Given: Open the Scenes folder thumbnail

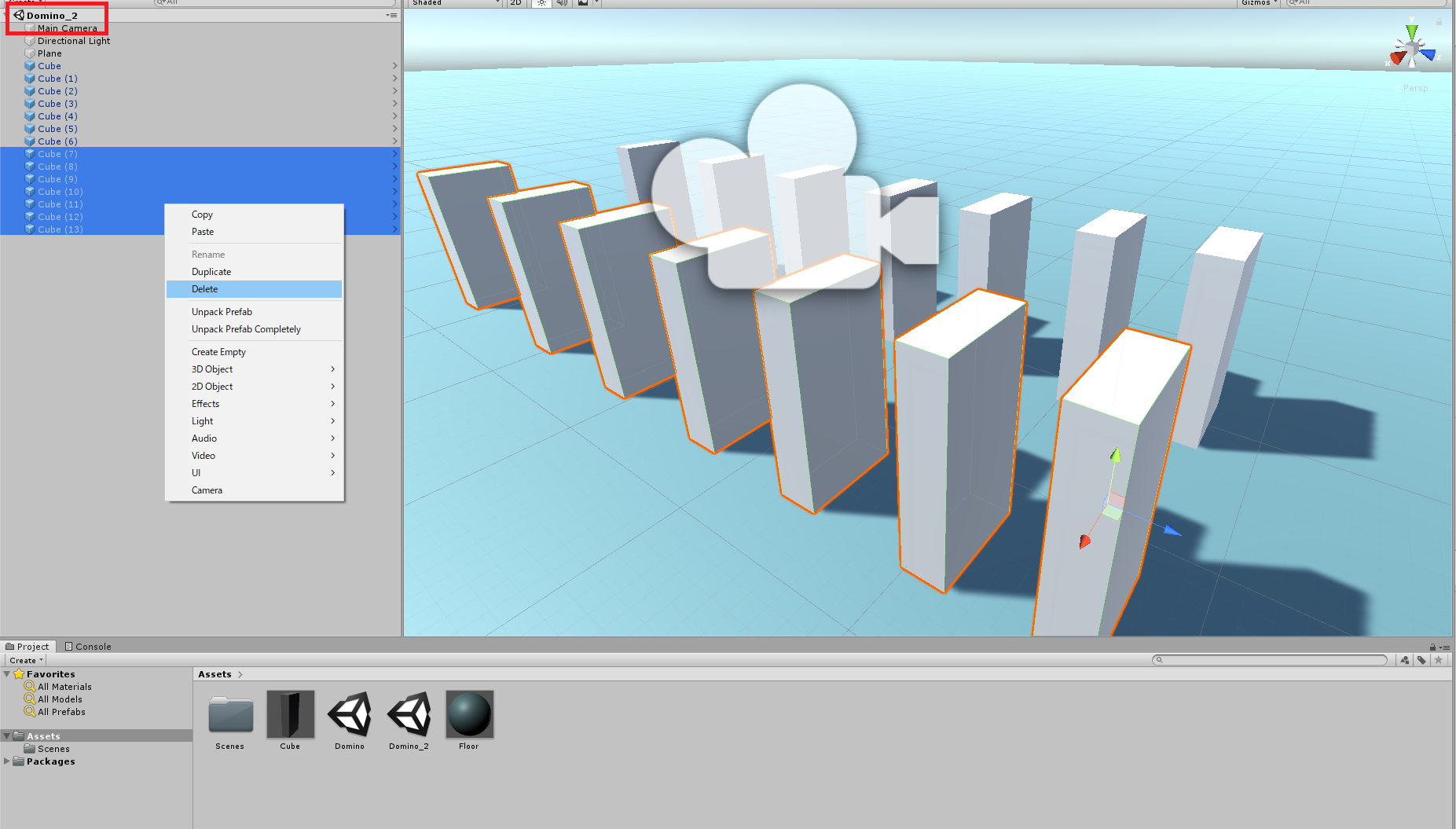Looking at the screenshot, I should (x=230, y=714).
